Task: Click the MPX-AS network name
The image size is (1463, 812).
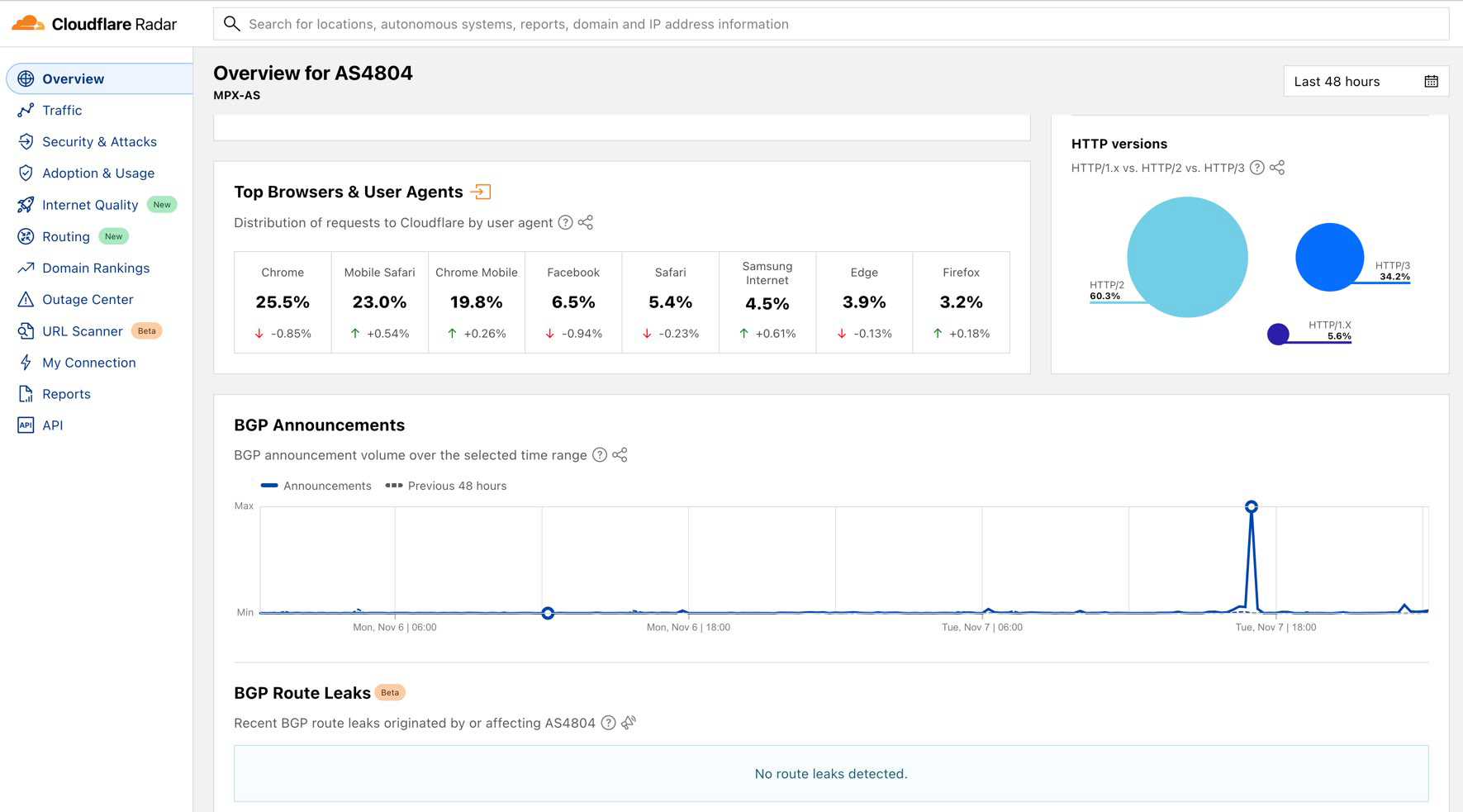Action: coord(237,95)
